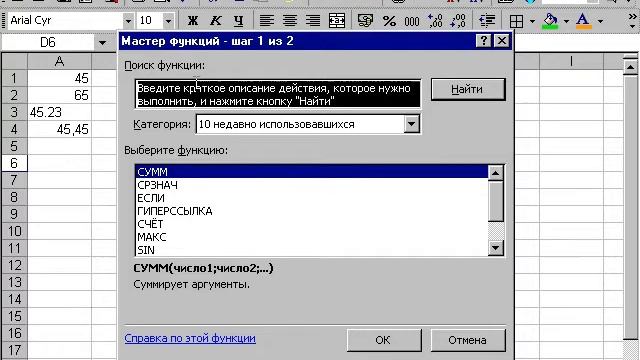Click the function search description field

pos(278,94)
